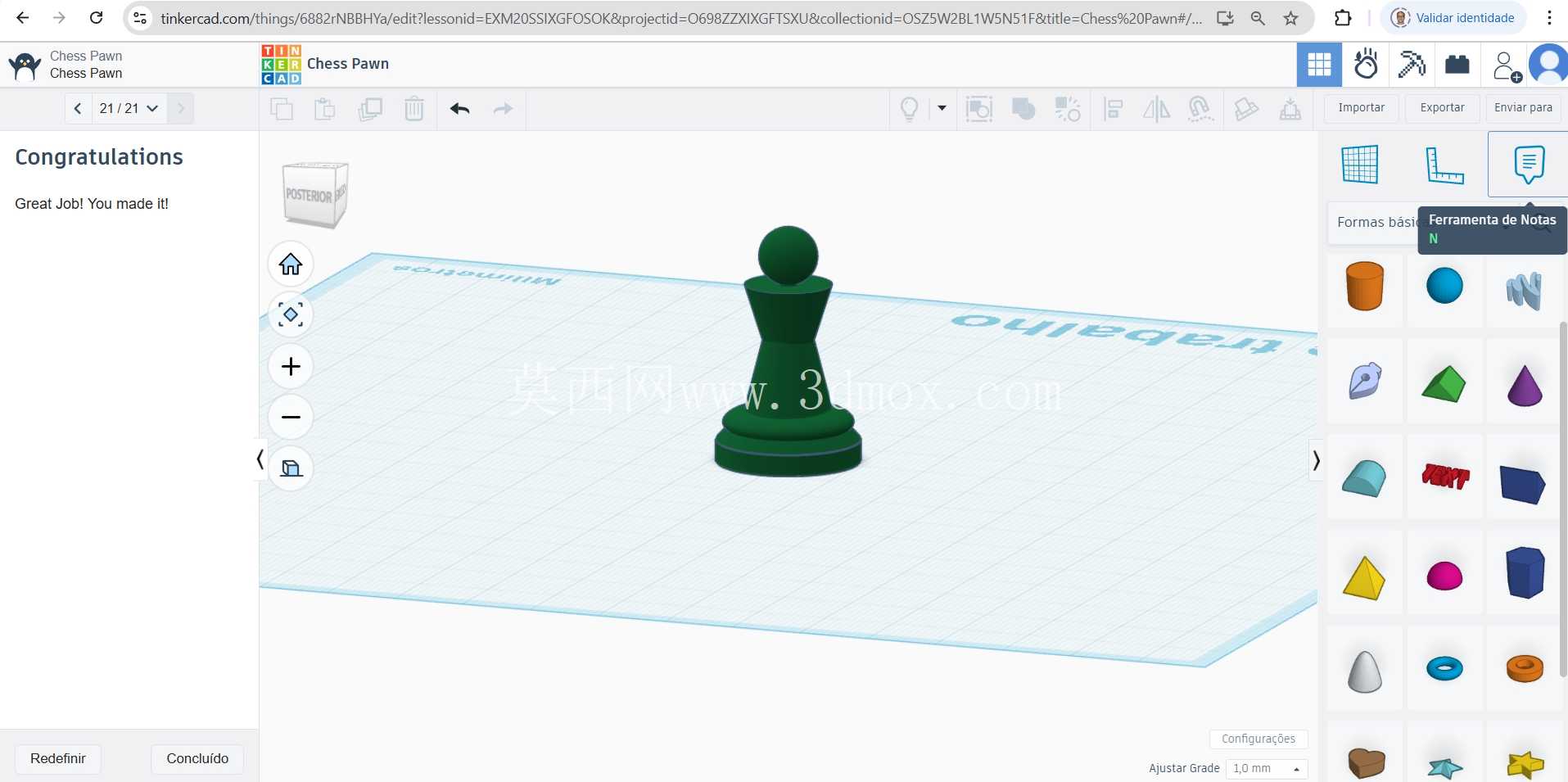This screenshot has height=782, width=1568.
Task: Open the Ajustar Grade 1,0 mm dropdown
Action: 1266,768
